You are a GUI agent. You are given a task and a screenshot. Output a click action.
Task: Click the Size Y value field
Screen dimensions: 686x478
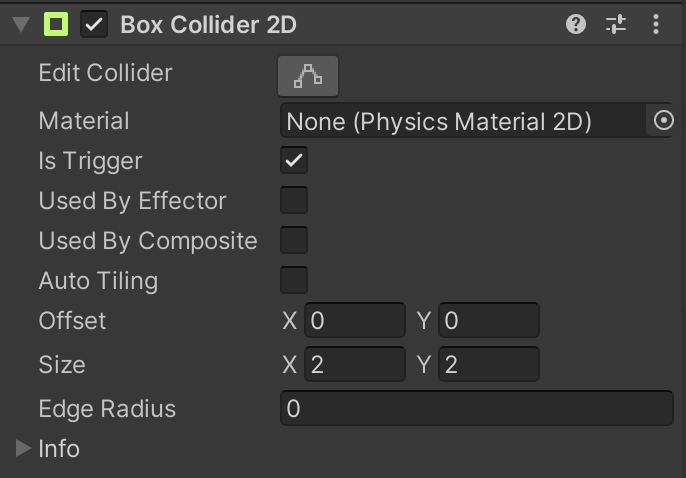point(489,365)
